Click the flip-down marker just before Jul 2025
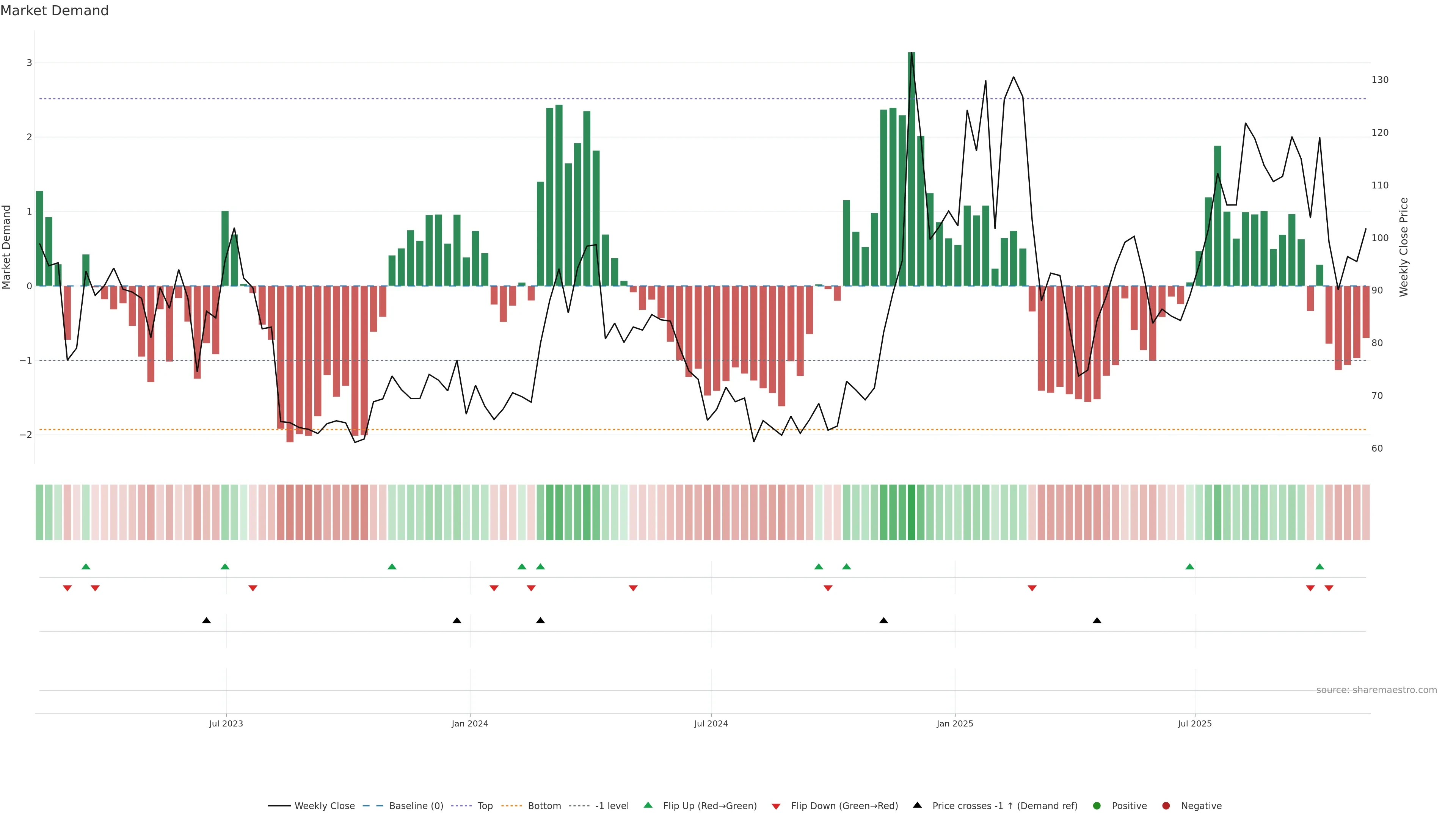 click(x=1032, y=588)
